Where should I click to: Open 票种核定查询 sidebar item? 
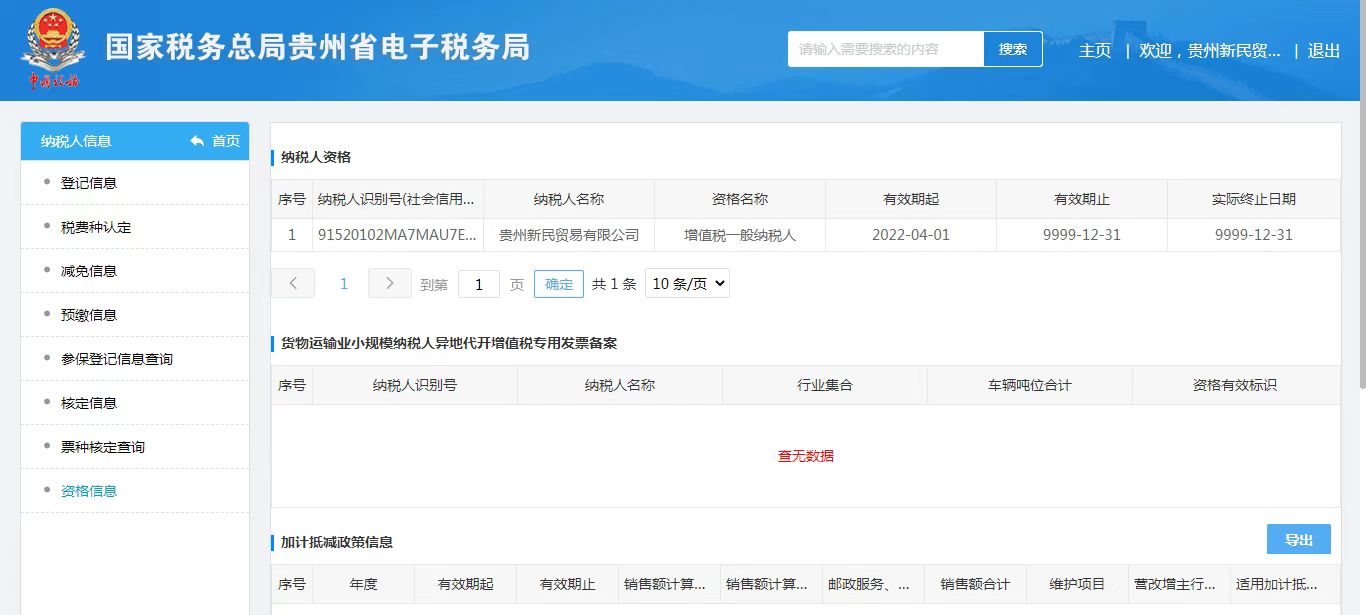103,447
